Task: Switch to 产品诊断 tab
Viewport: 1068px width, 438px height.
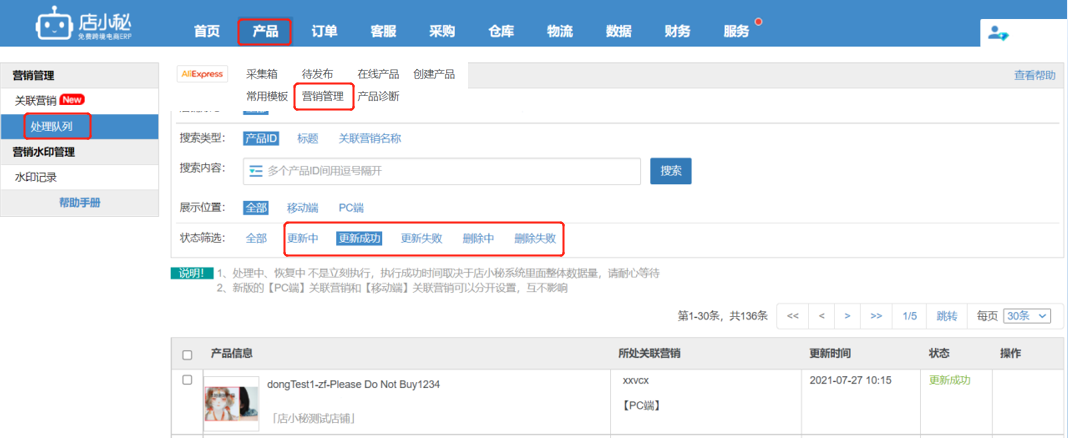Action: pos(379,97)
